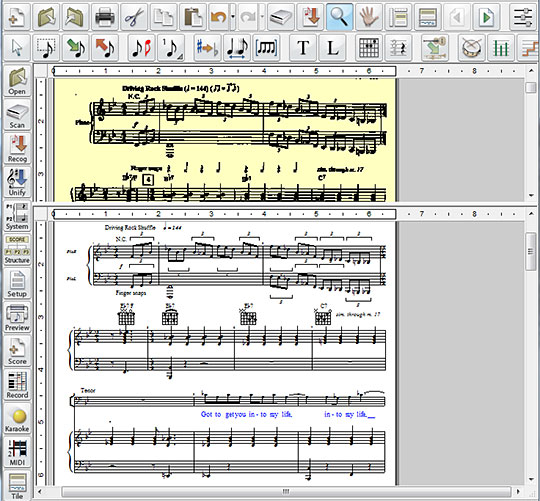Click the horizontal scrollbar thumb at bottom
540x501 pixels.
click(x=286, y=491)
